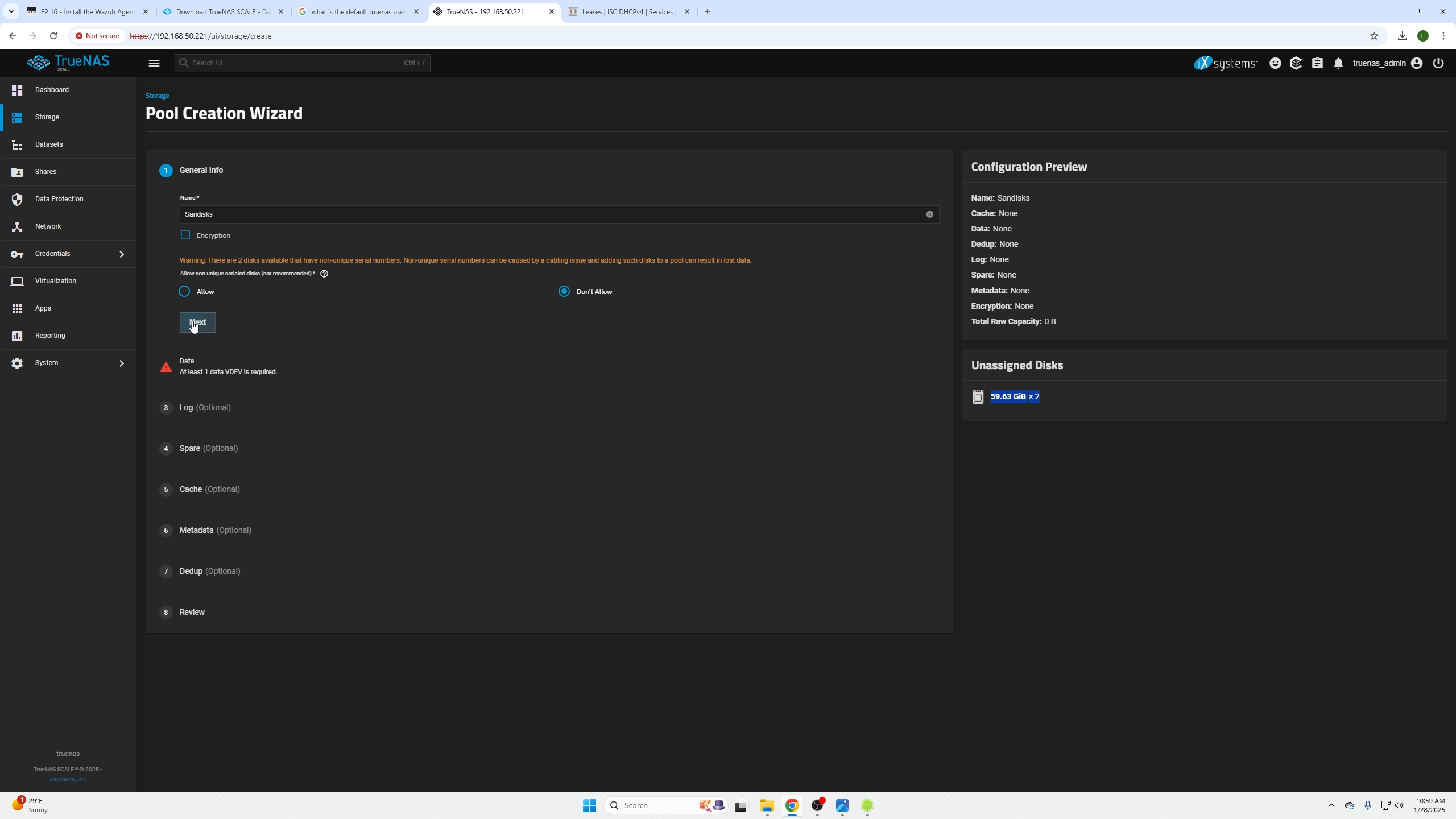This screenshot has width=1456, height=819.
Task: Follow the Storage breadcrumb link
Action: tap(157, 96)
